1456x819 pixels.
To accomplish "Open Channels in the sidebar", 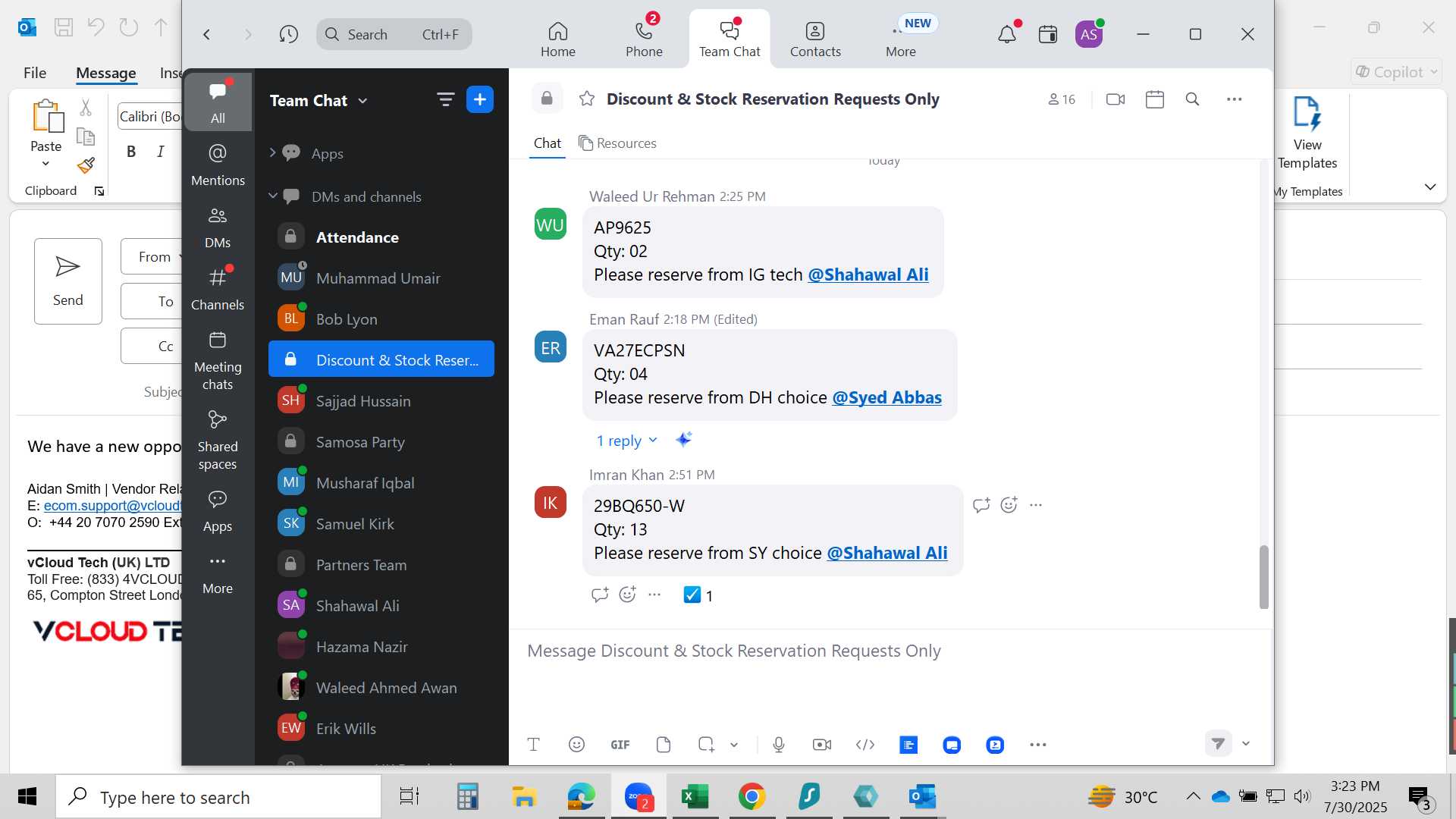I will pos(218,290).
